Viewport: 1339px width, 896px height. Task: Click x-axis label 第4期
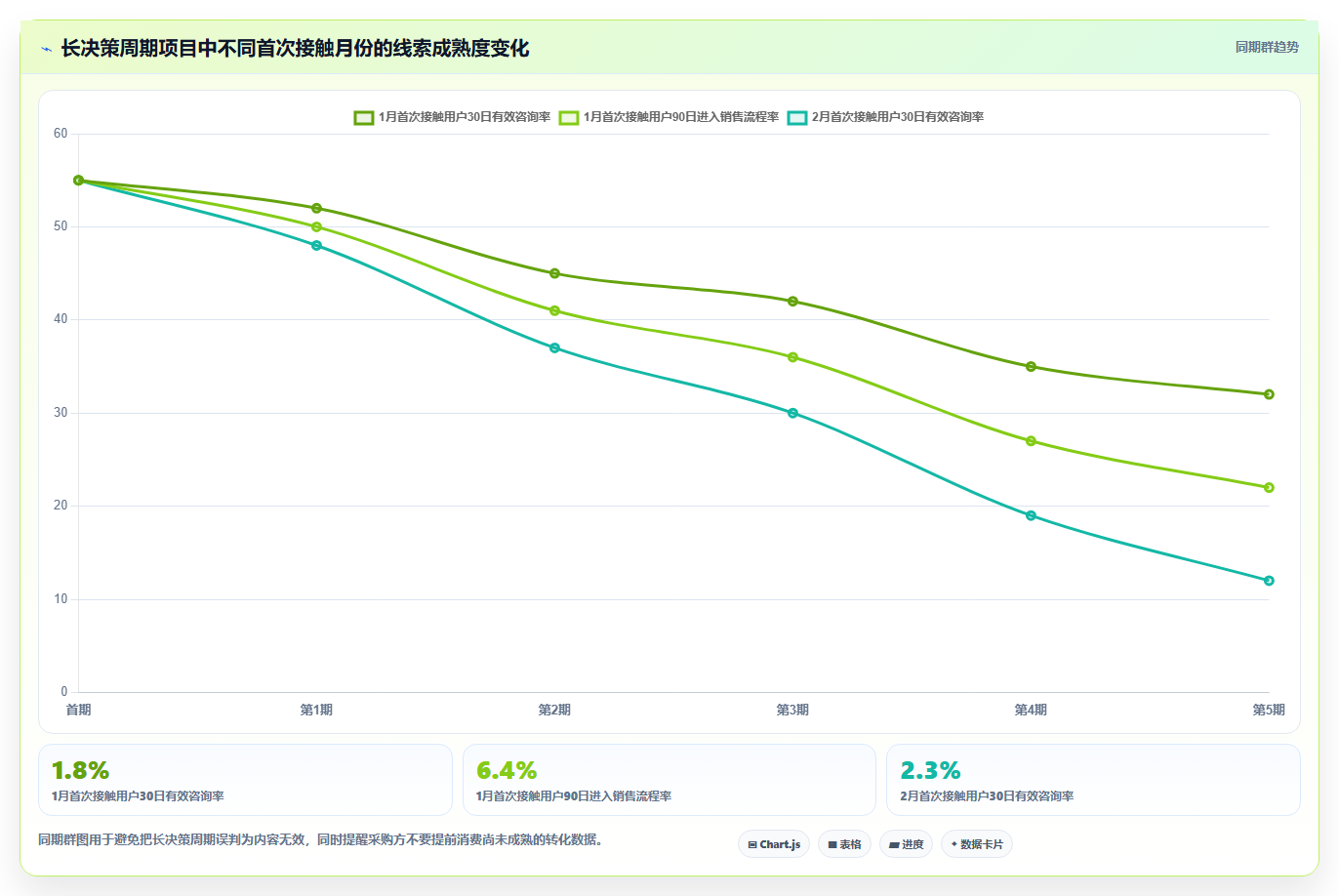(x=1031, y=710)
